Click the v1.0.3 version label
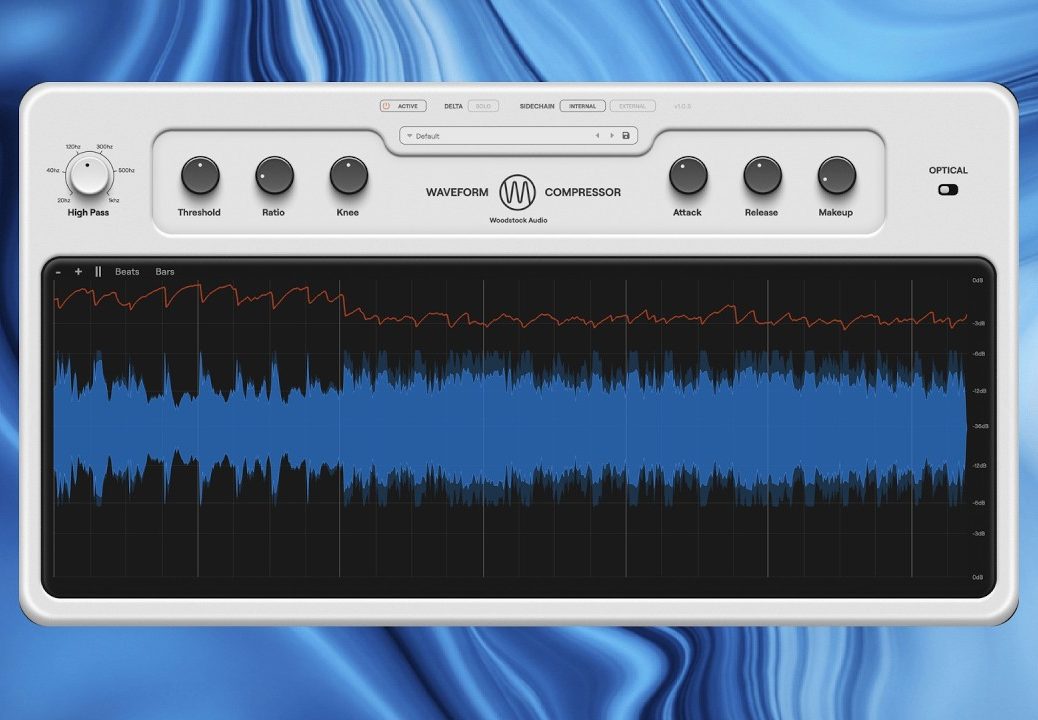1038x720 pixels. 683,106
